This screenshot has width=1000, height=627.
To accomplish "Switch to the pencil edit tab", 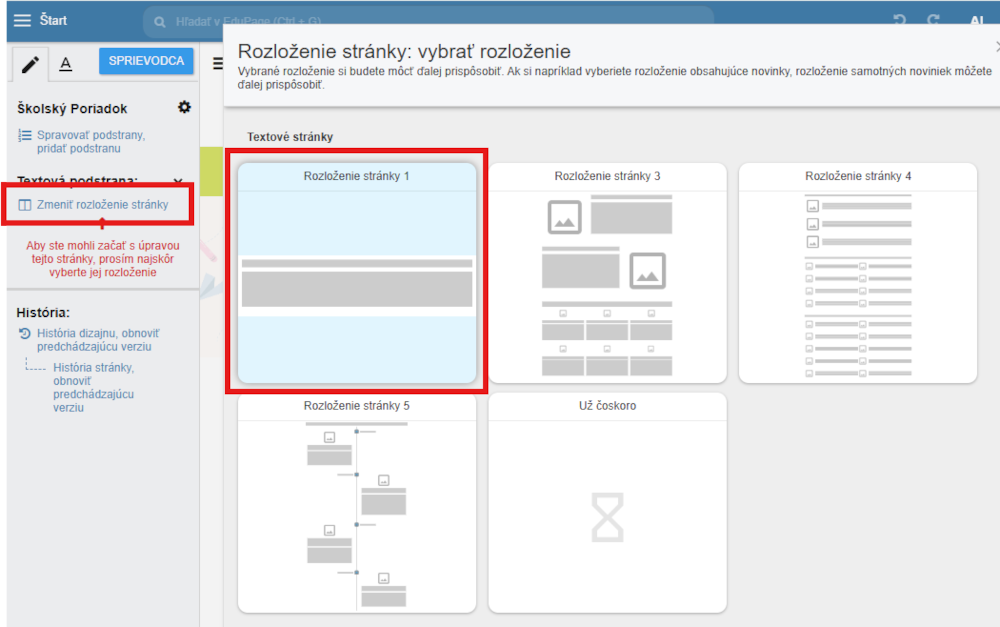I will [30, 65].
